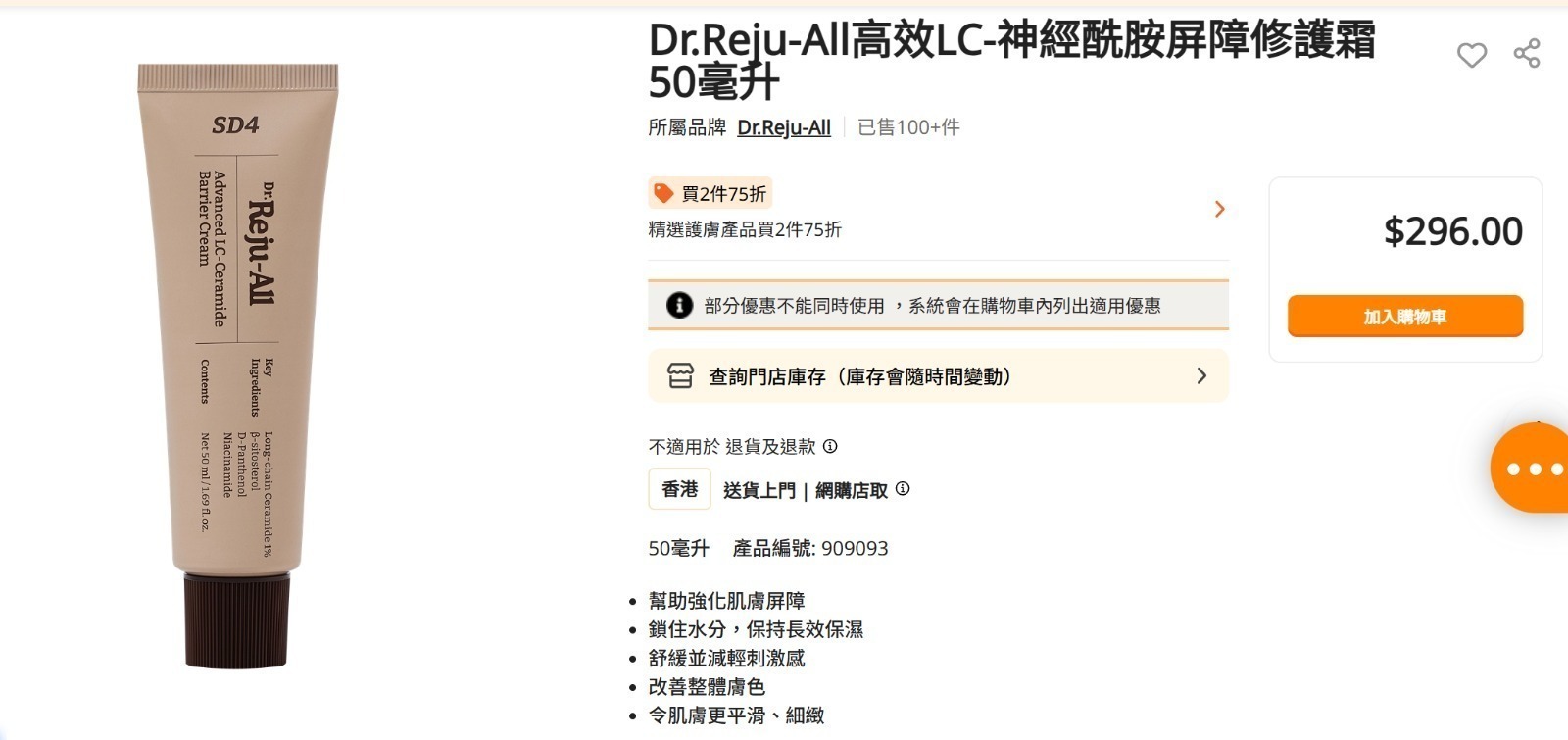
Task: Click info icon next to 退貨及退款
Action: (x=830, y=446)
